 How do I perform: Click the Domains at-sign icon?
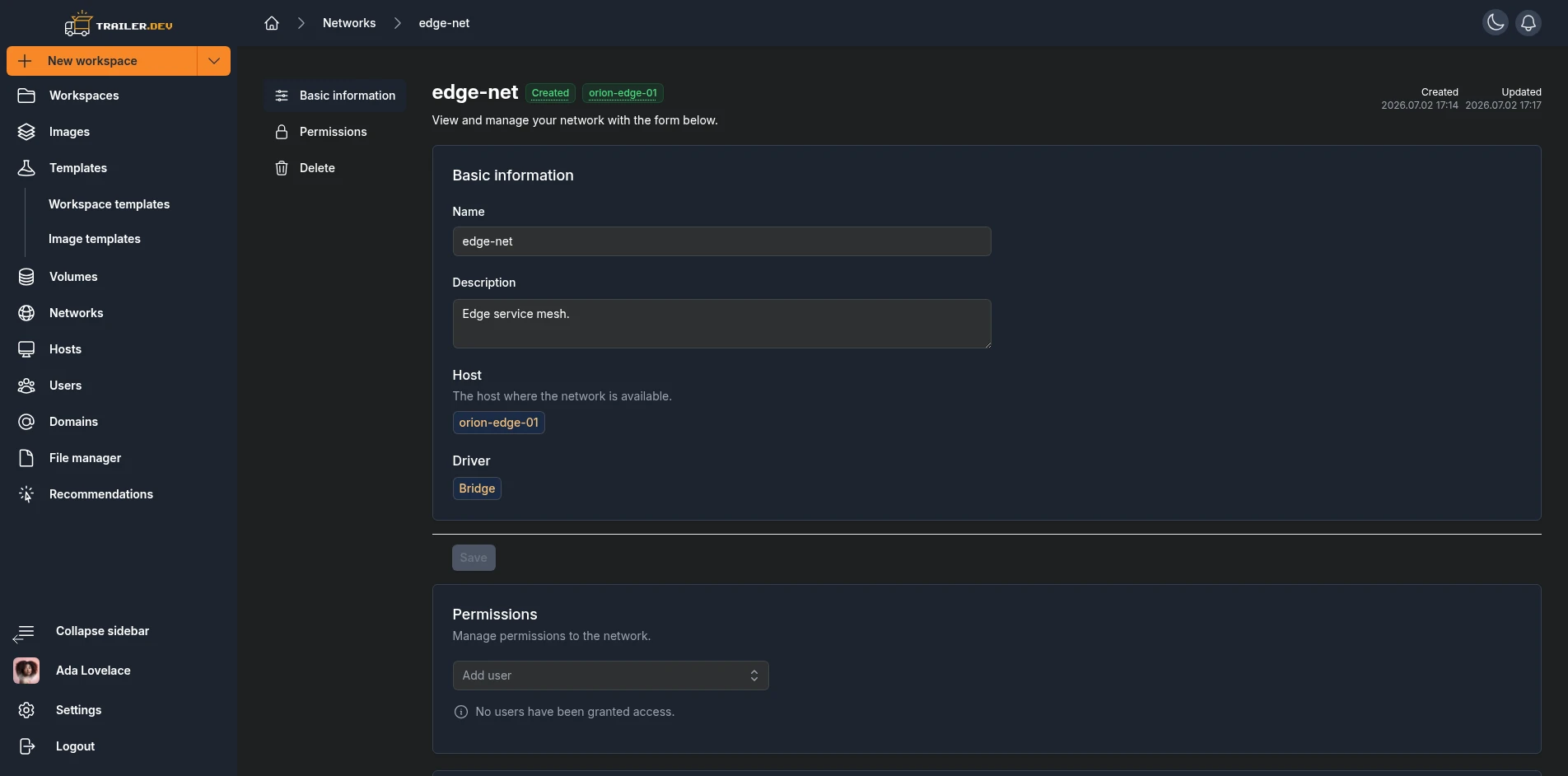[x=26, y=422]
